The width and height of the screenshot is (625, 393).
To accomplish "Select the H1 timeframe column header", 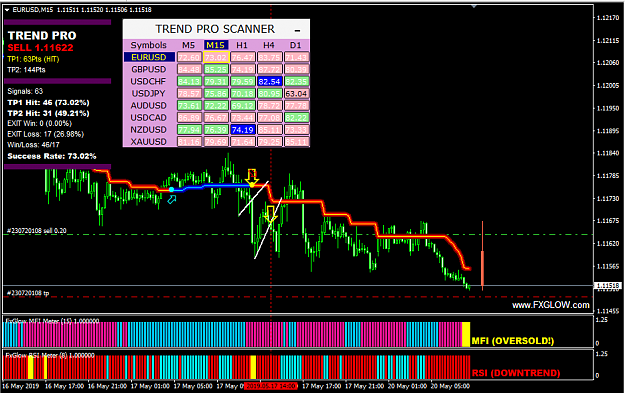I will (242, 45).
